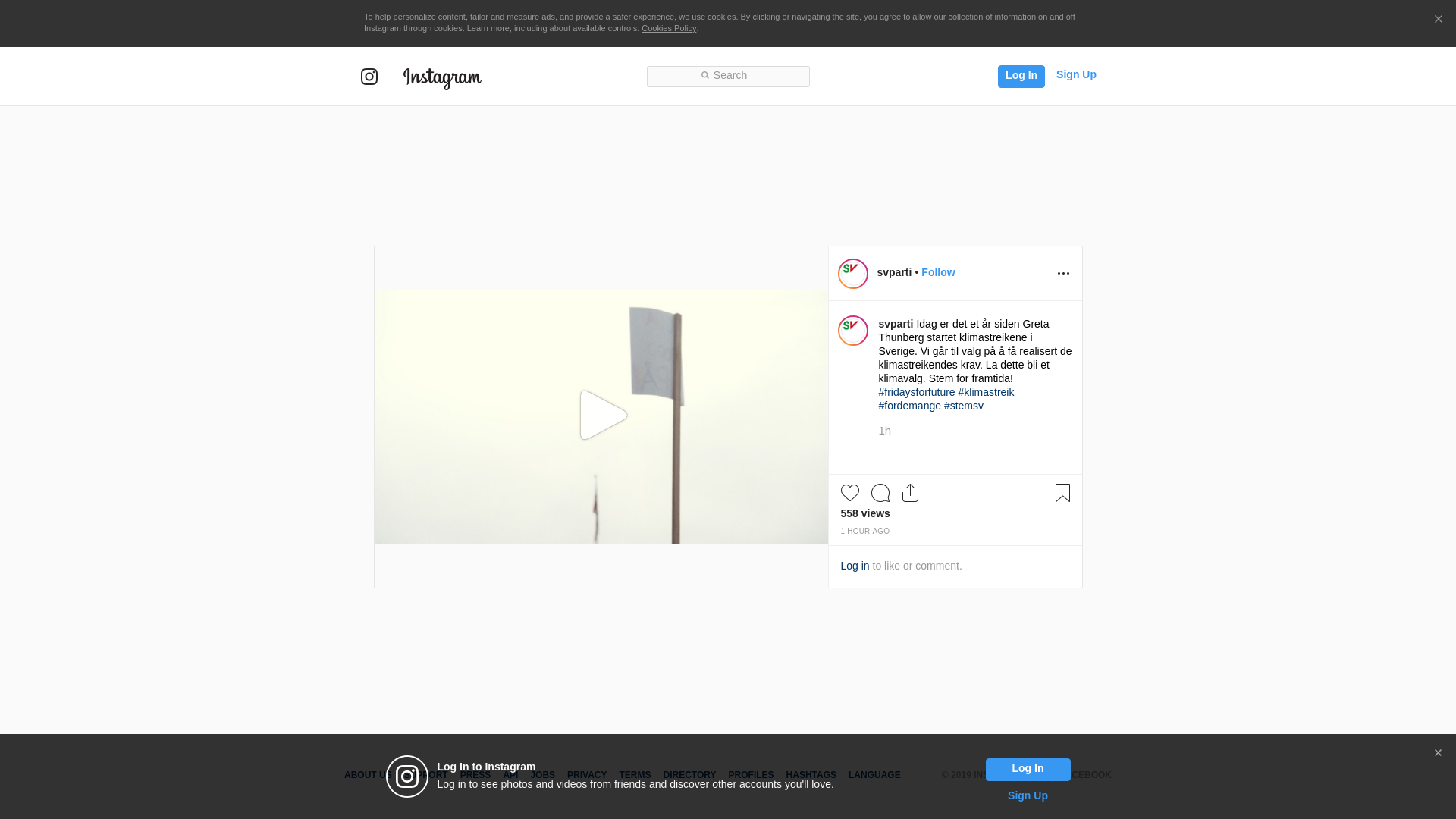Dismiss the cookie notice banner
Screen dimensions: 1456x819
click(x=1438, y=20)
